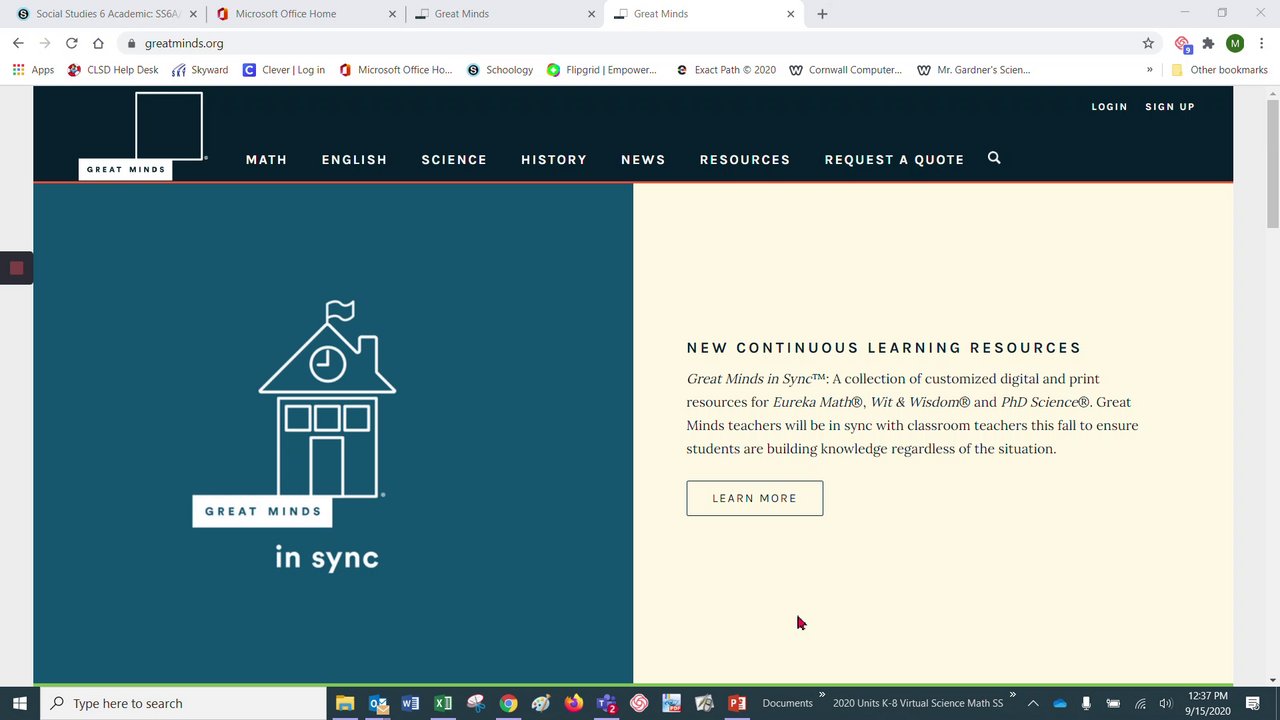Screen dimensions: 1280x720
Task: Open the HISTORY navigation menu
Action: [554, 159]
